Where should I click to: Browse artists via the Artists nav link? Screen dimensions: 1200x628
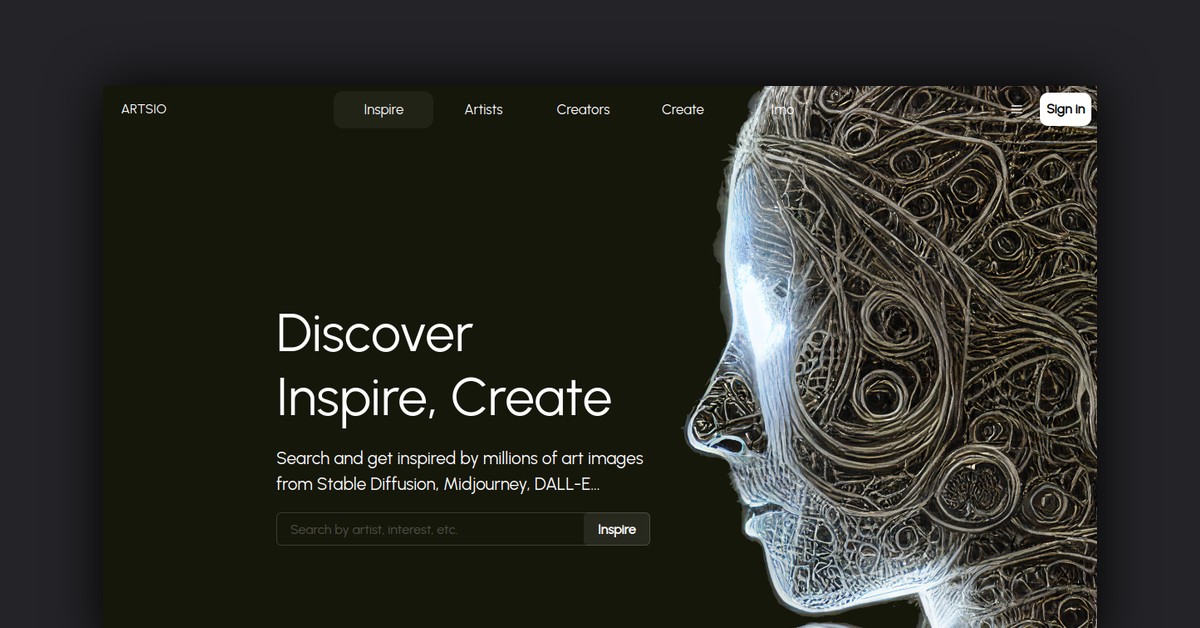[x=483, y=109]
